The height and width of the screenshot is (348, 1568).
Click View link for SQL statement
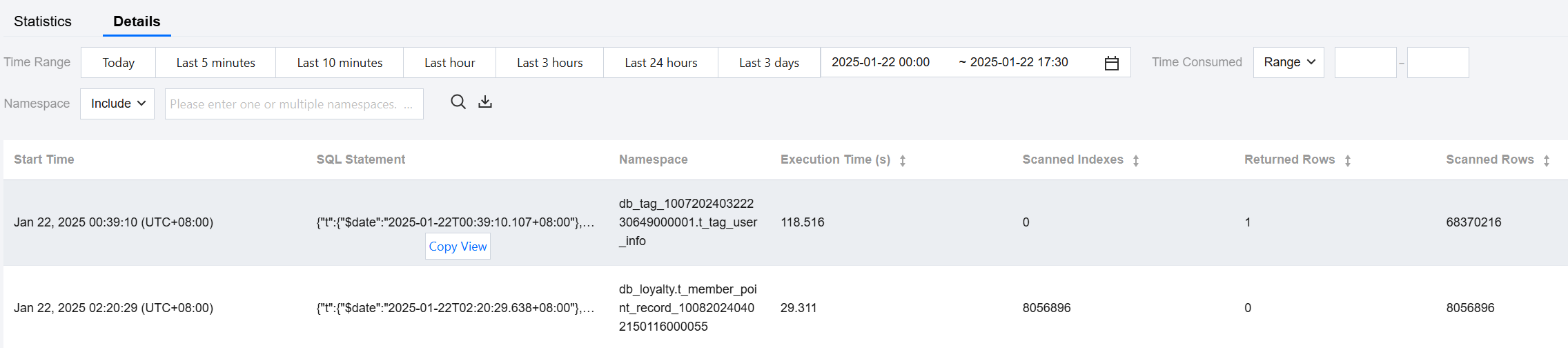[x=474, y=246]
